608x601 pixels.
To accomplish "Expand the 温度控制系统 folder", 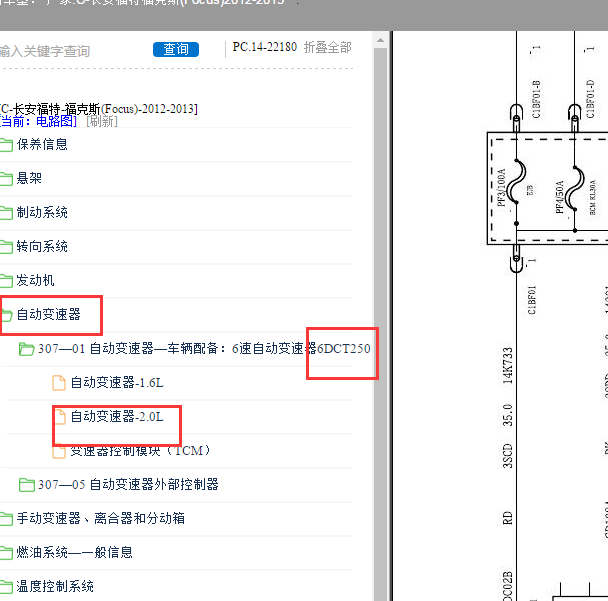I will pos(55,587).
